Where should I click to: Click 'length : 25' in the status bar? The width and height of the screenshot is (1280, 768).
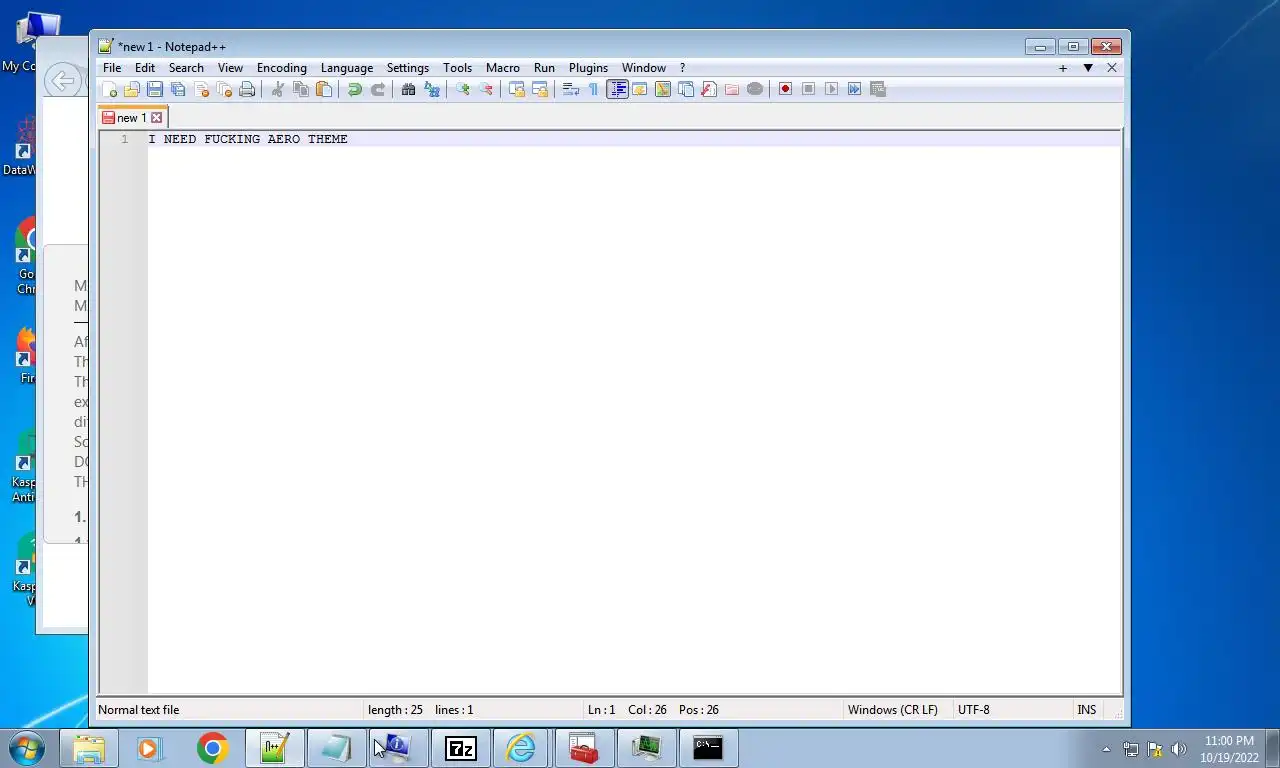[x=395, y=710]
